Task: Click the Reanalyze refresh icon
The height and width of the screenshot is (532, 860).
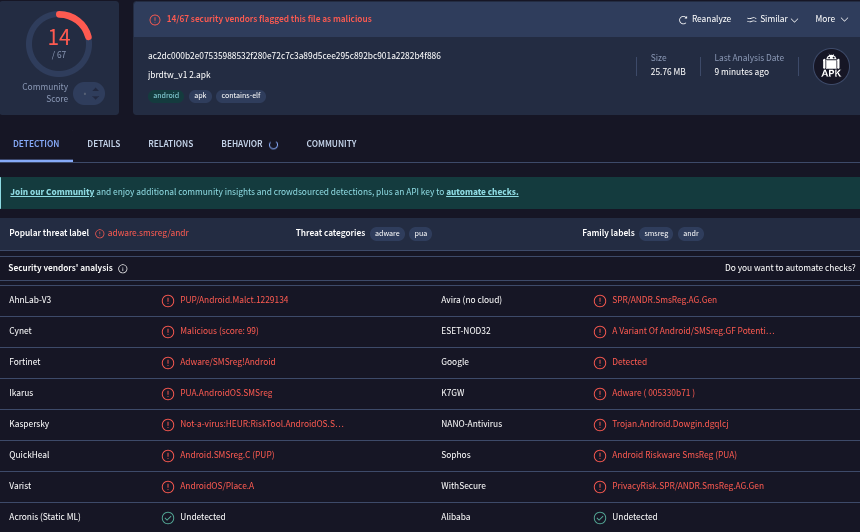Action: (x=683, y=19)
